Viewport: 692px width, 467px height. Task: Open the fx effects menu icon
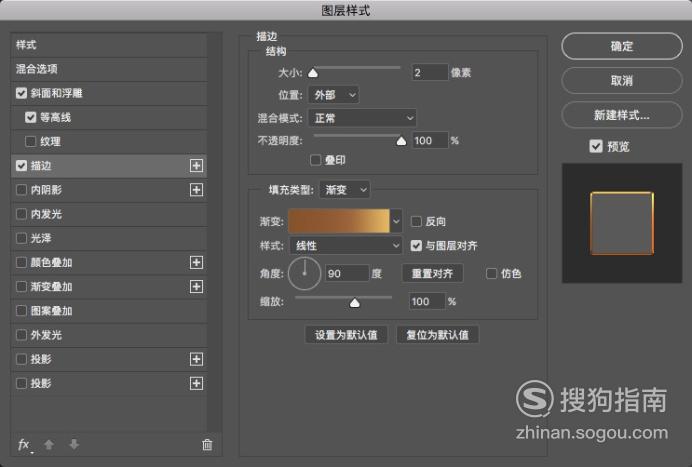[x=24, y=444]
